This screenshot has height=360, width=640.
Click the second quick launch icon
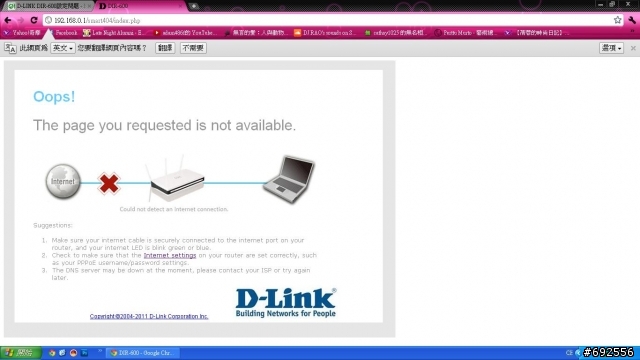(62, 353)
